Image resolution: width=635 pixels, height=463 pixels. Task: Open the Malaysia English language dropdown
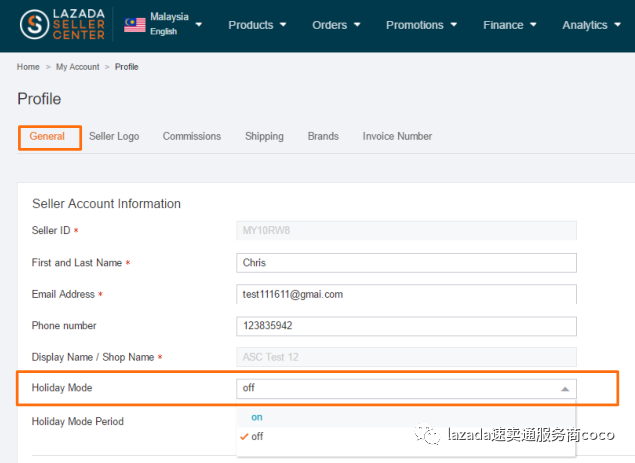[x=163, y=24]
